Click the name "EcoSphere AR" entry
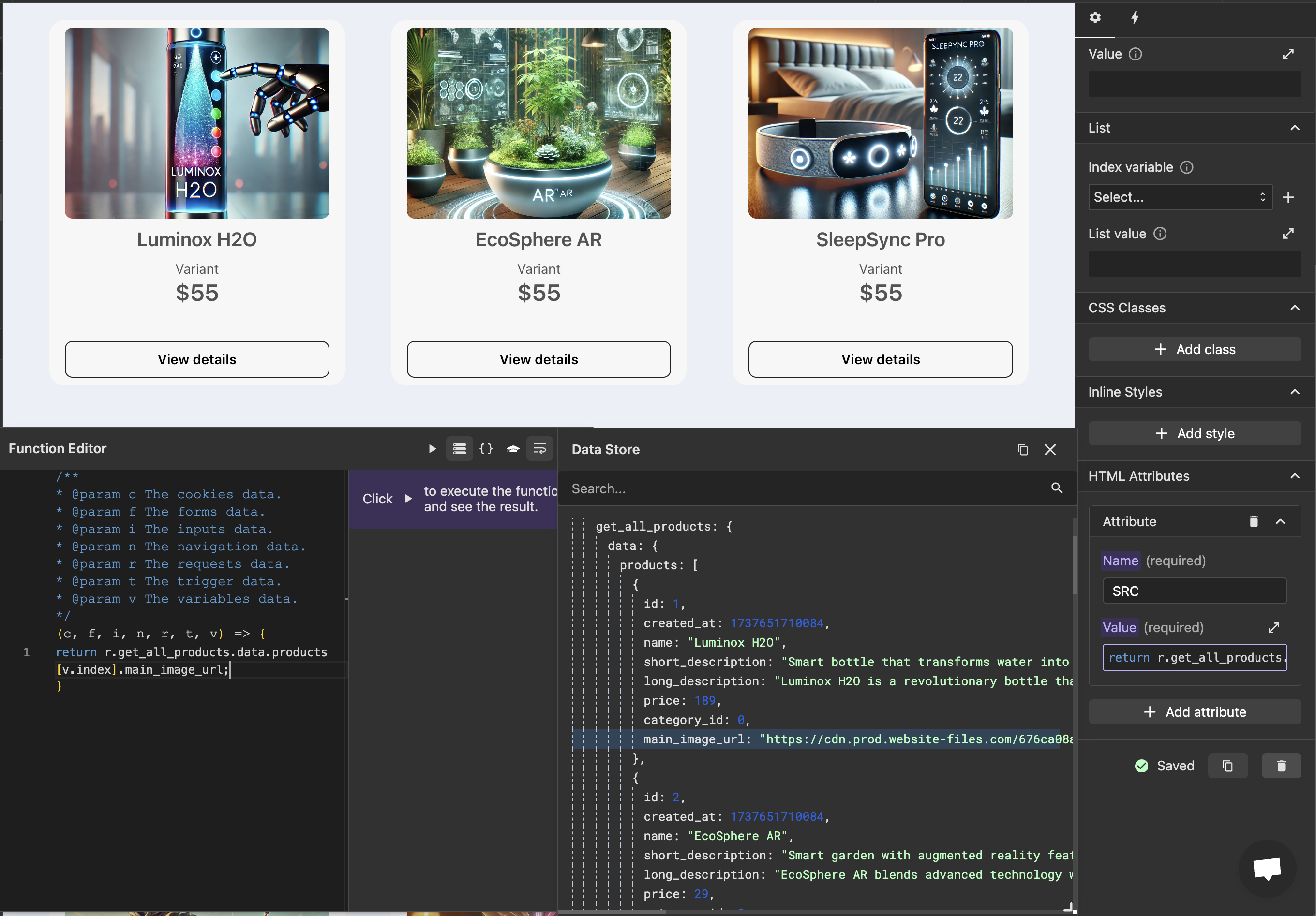 (718, 836)
